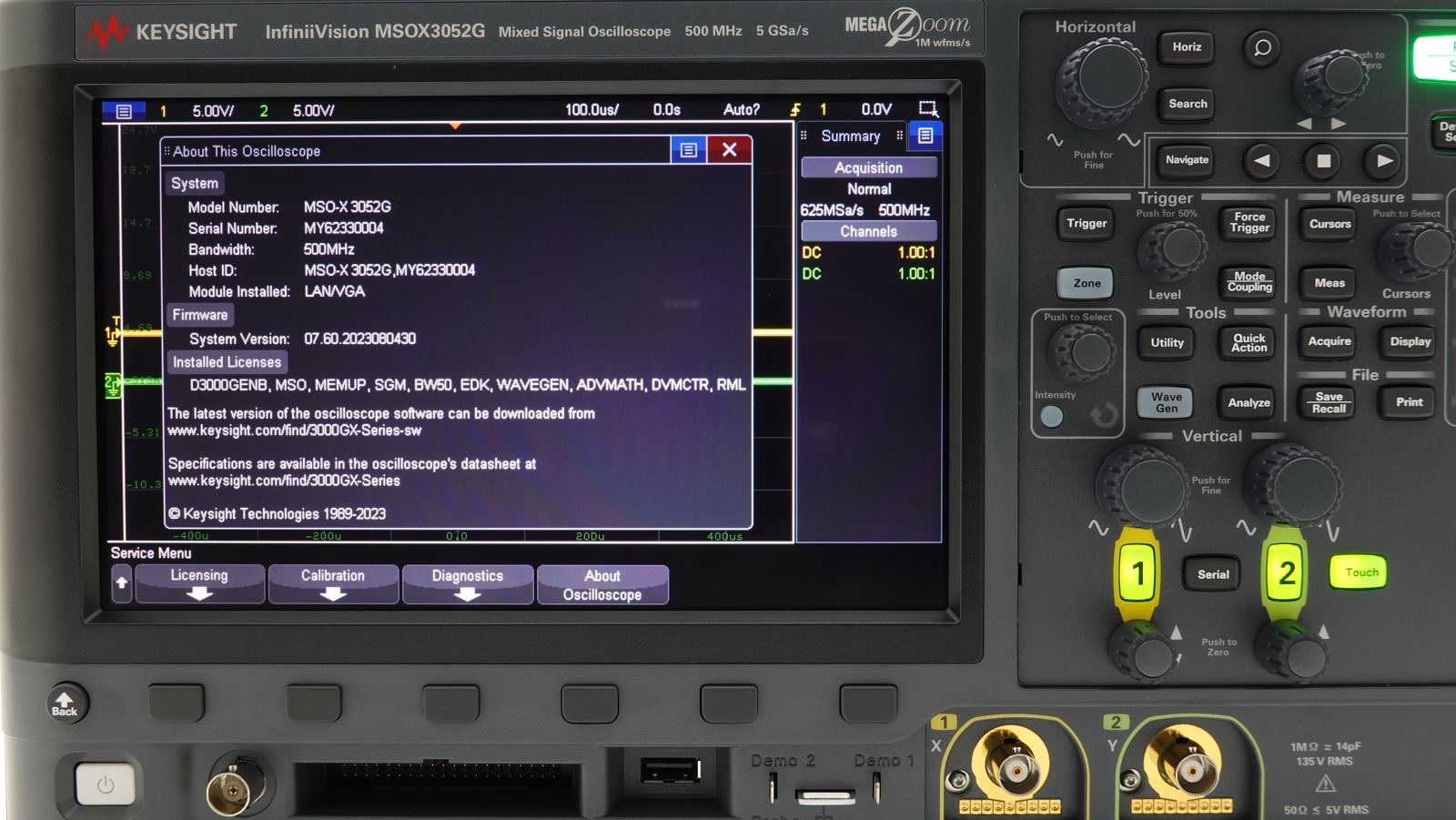Push the channel 1 vertical position knob

pyautogui.click(x=1143, y=650)
